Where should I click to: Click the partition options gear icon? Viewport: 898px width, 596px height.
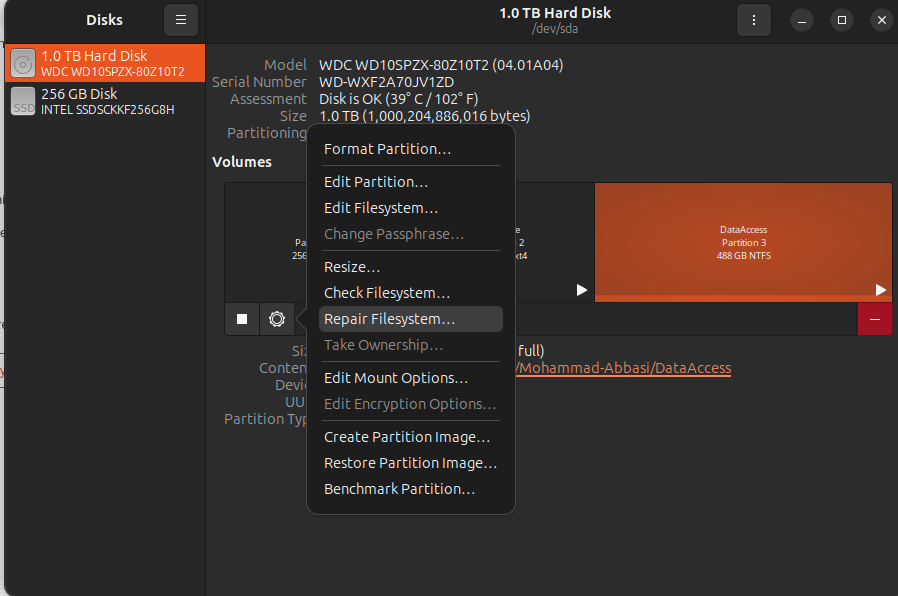[277, 319]
